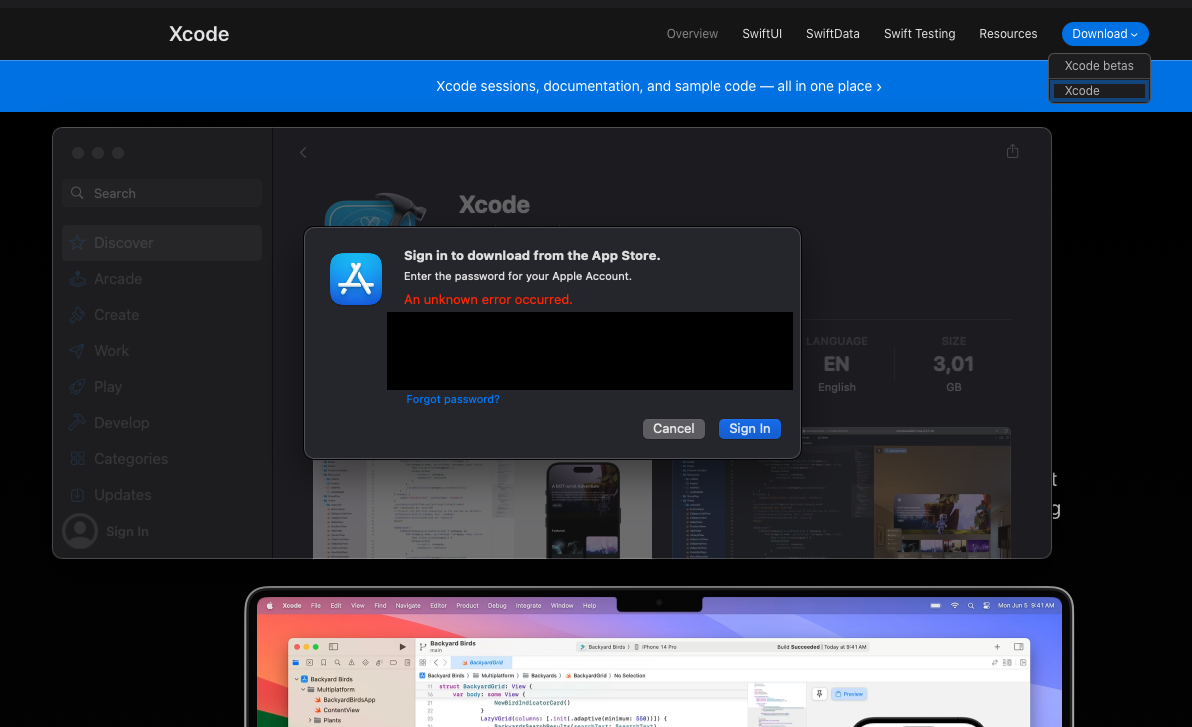Open the Swift Testing nav item
The width and height of the screenshot is (1192, 727).
(x=919, y=33)
